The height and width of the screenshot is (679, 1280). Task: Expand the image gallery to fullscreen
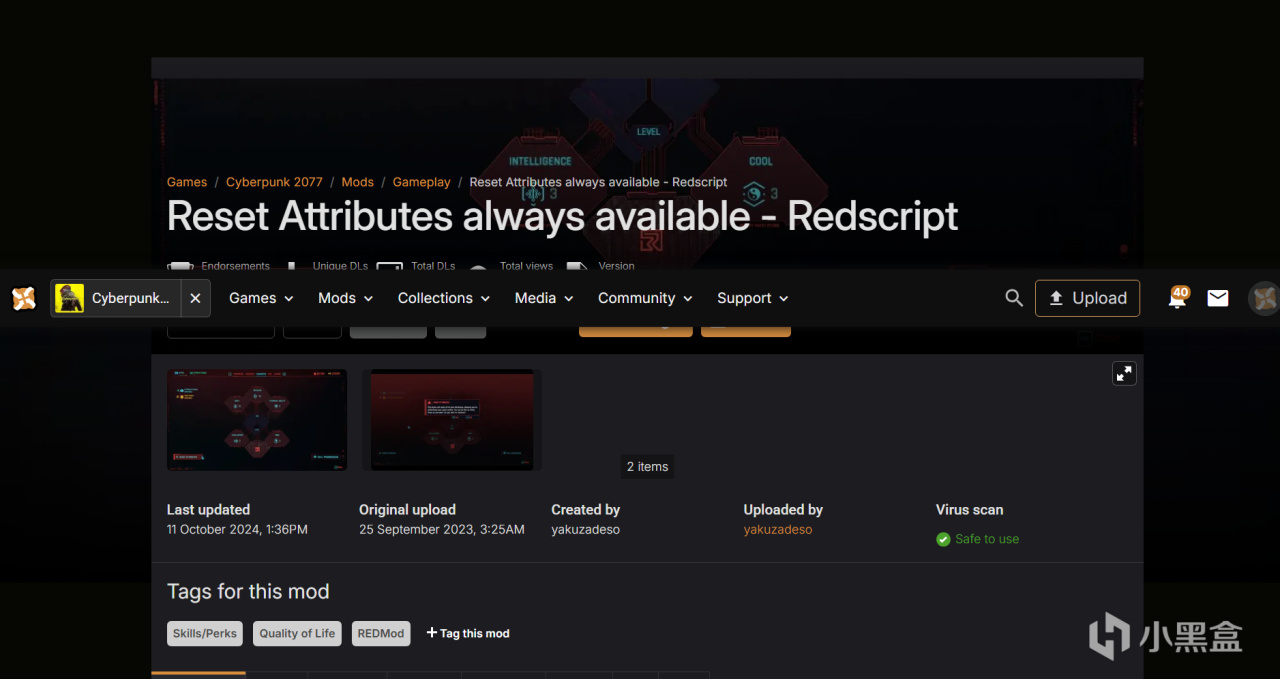pyautogui.click(x=1124, y=373)
